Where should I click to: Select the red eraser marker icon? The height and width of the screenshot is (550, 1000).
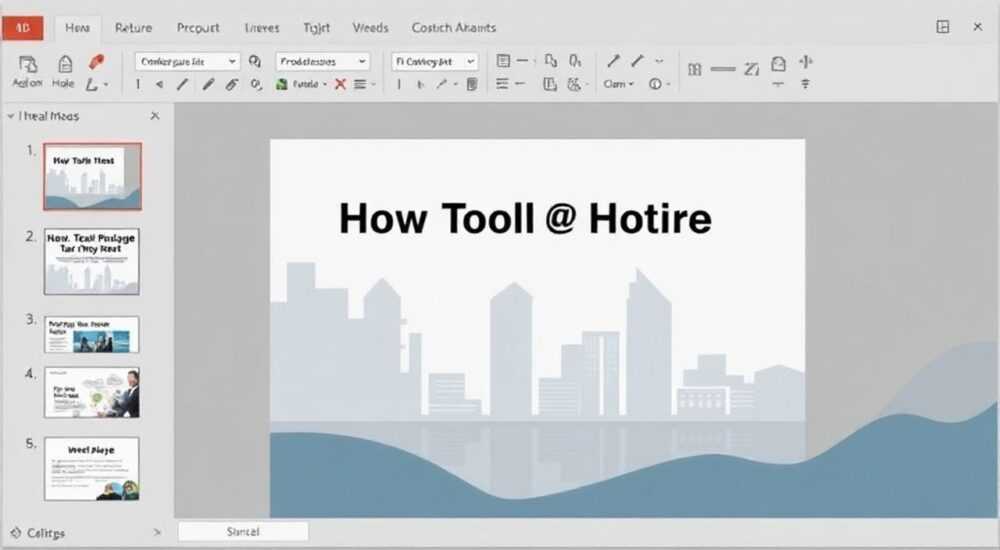click(96, 62)
